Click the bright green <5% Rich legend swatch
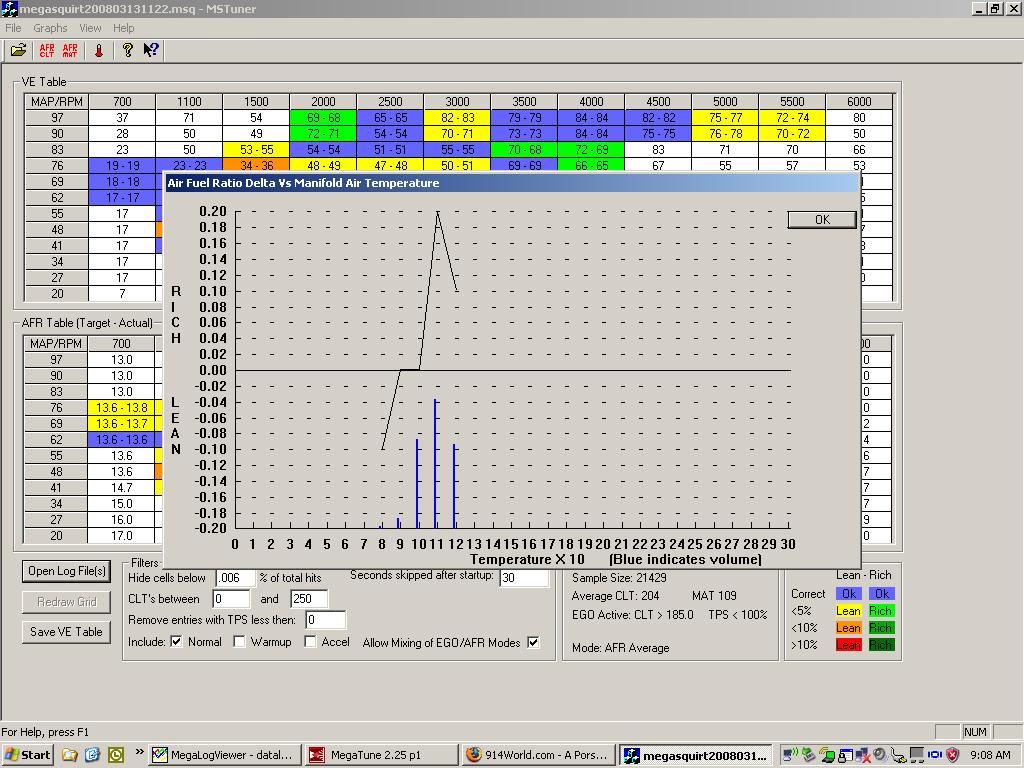 (880, 611)
